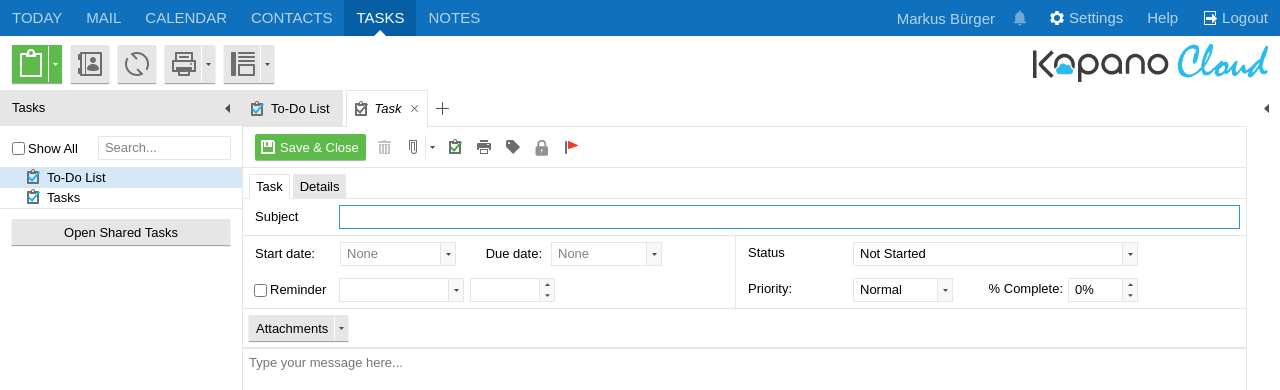Enable the Show All checkbox

click(x=18, y=148)
